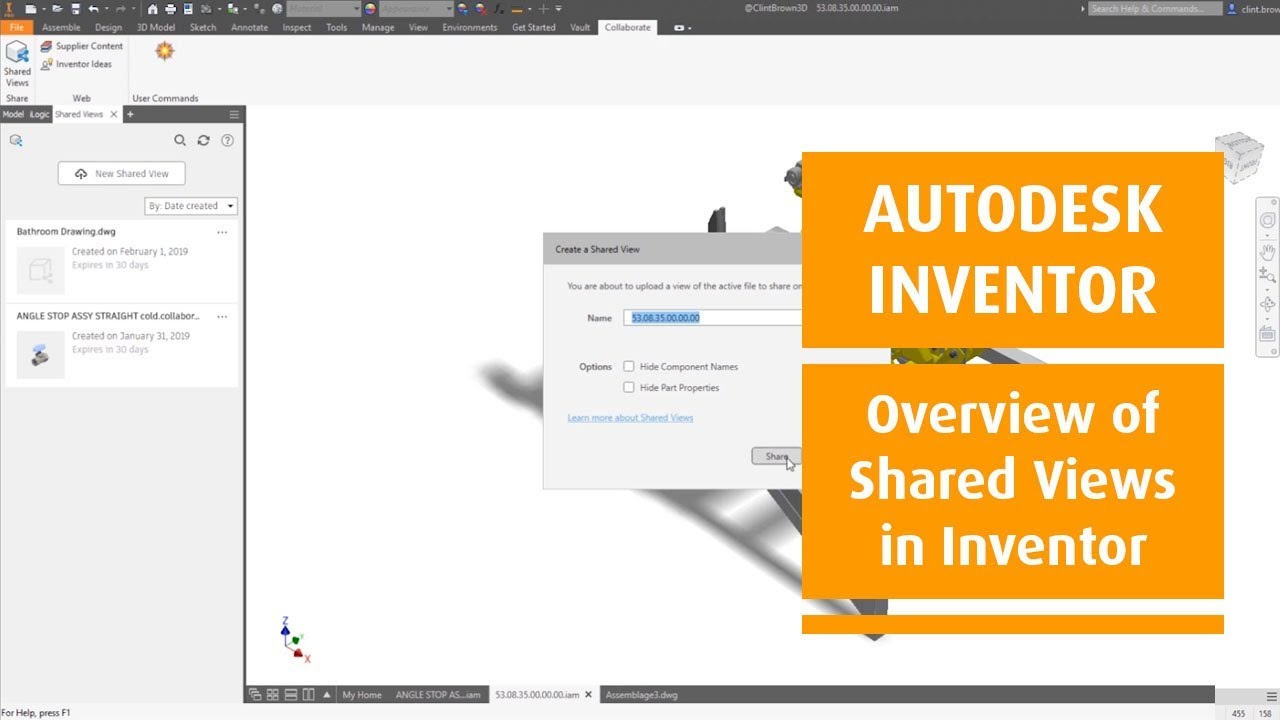Select the ANGLE STOP ASSY STRAIGHT thumbnail
1280x720 pixels.
(x=41, y=355)
